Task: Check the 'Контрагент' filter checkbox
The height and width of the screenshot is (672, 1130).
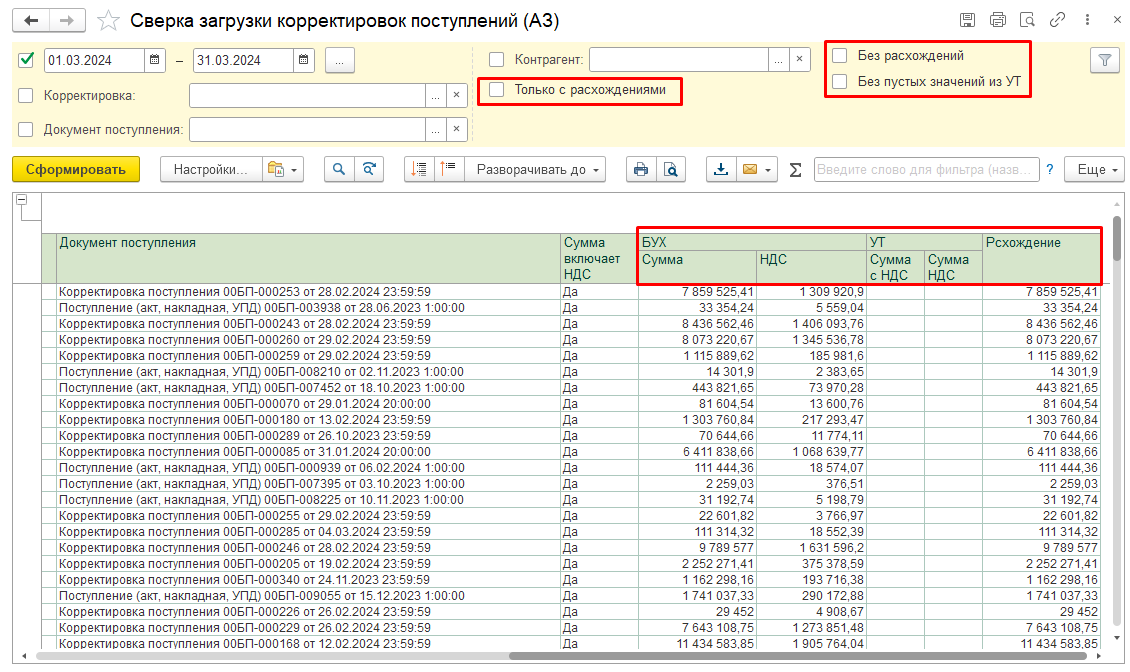Action: 497,60
